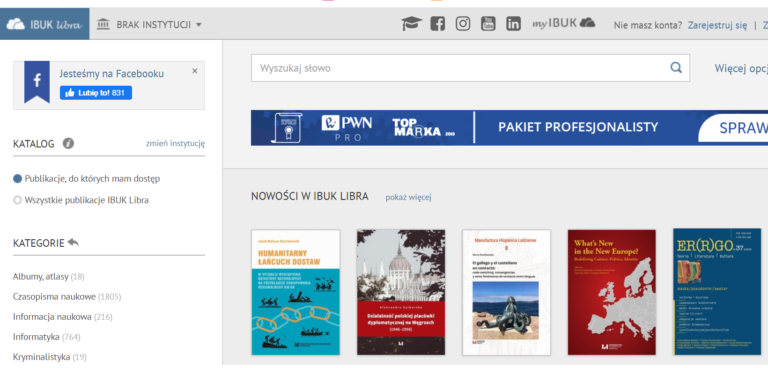768x368 pixels.
Task: Open the Kryminalistyka category
Action: [x=42, y=357]
